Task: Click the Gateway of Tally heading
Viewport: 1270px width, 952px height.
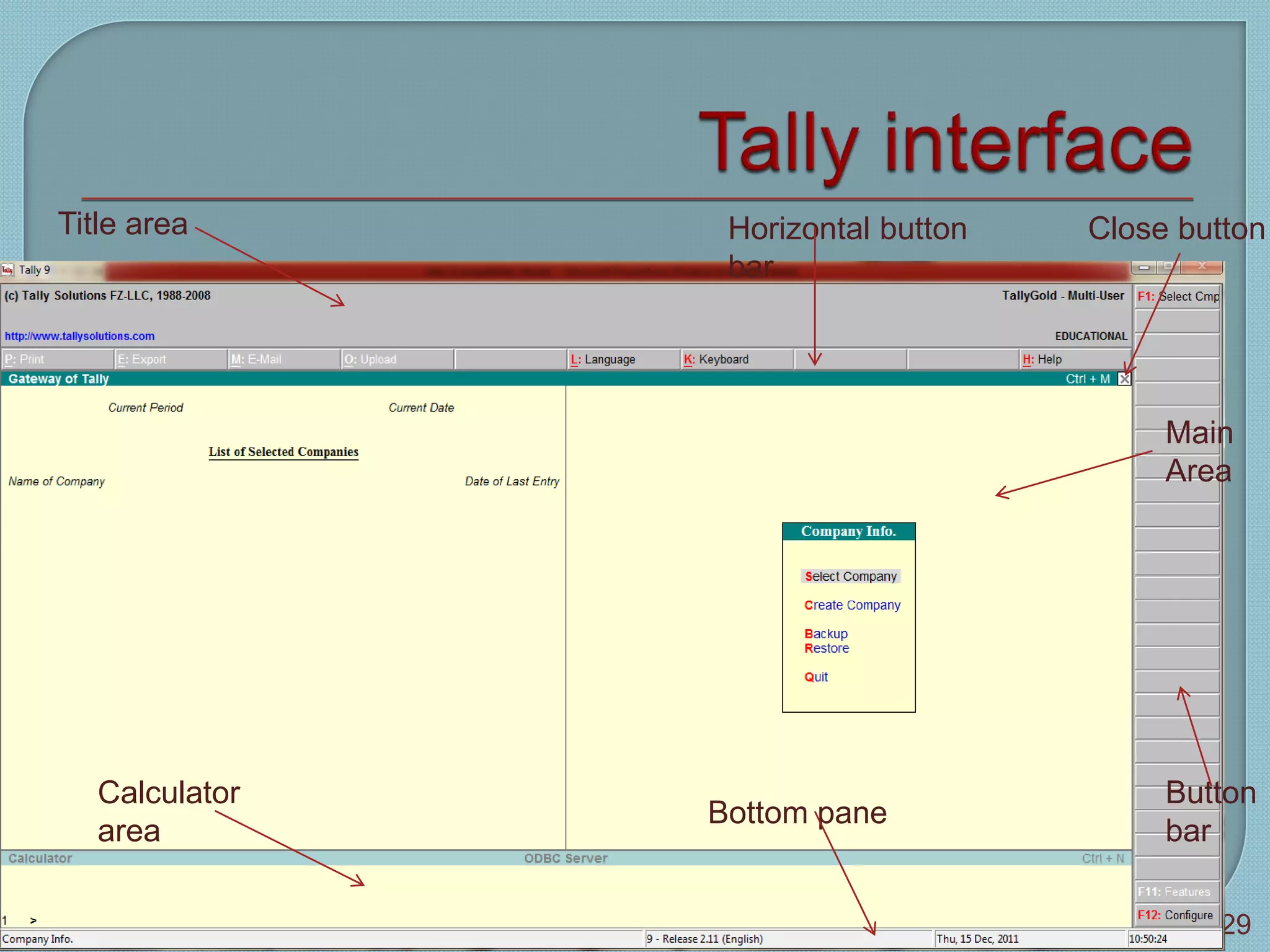Action: click(x=58, y=379)
